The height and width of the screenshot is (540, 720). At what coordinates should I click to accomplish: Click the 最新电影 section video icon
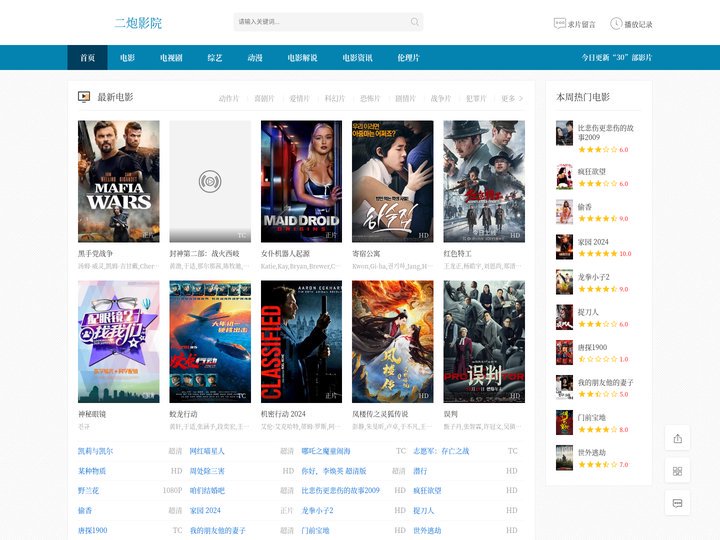coord(84,96)
